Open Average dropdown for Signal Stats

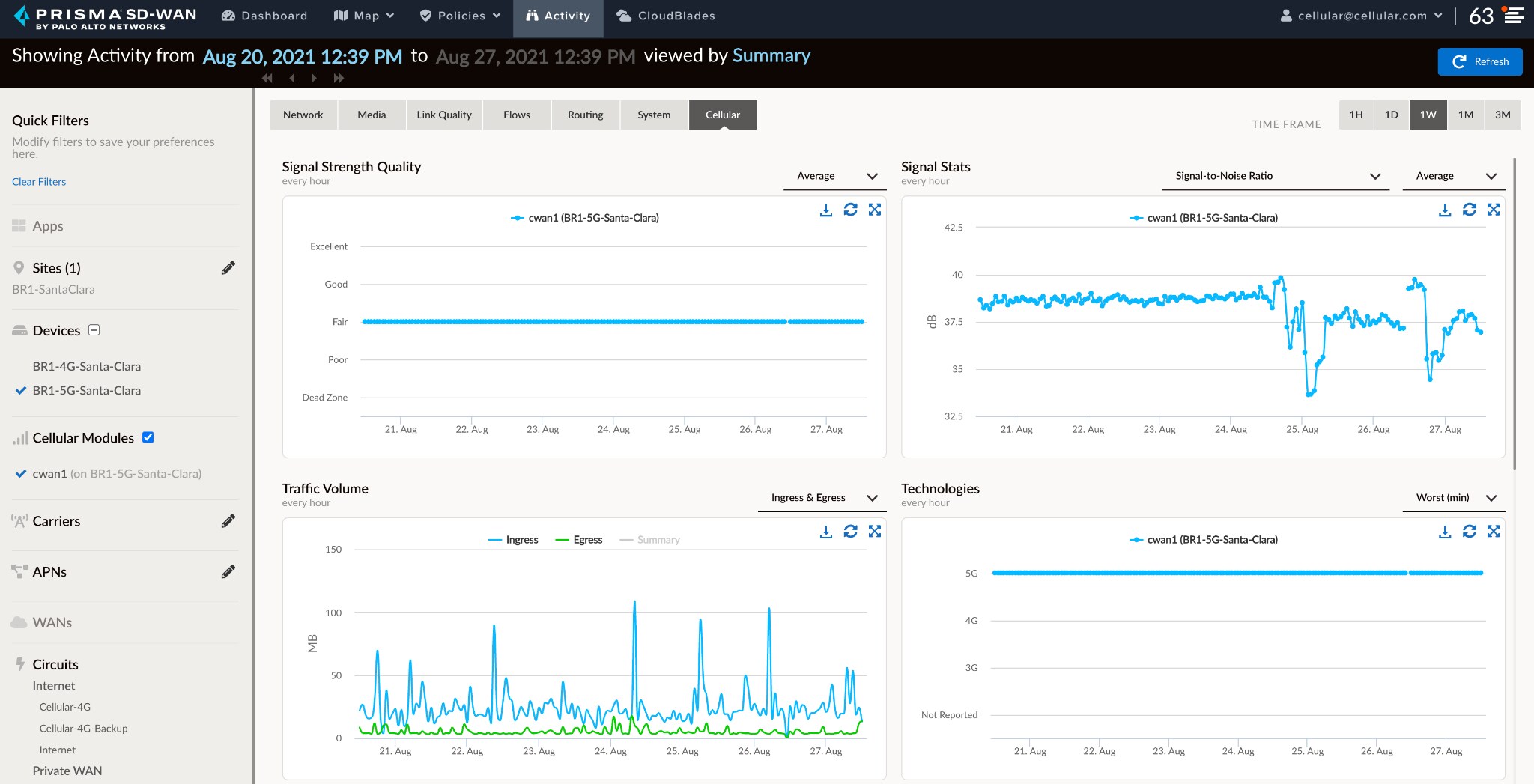click(x=1454, y=176)
